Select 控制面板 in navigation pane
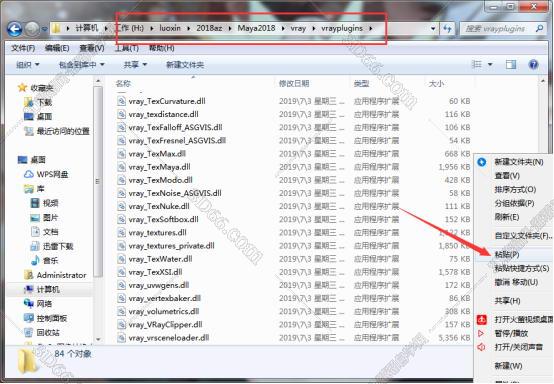Viewport: 554px width, 384px height. [x=45, y=318]
